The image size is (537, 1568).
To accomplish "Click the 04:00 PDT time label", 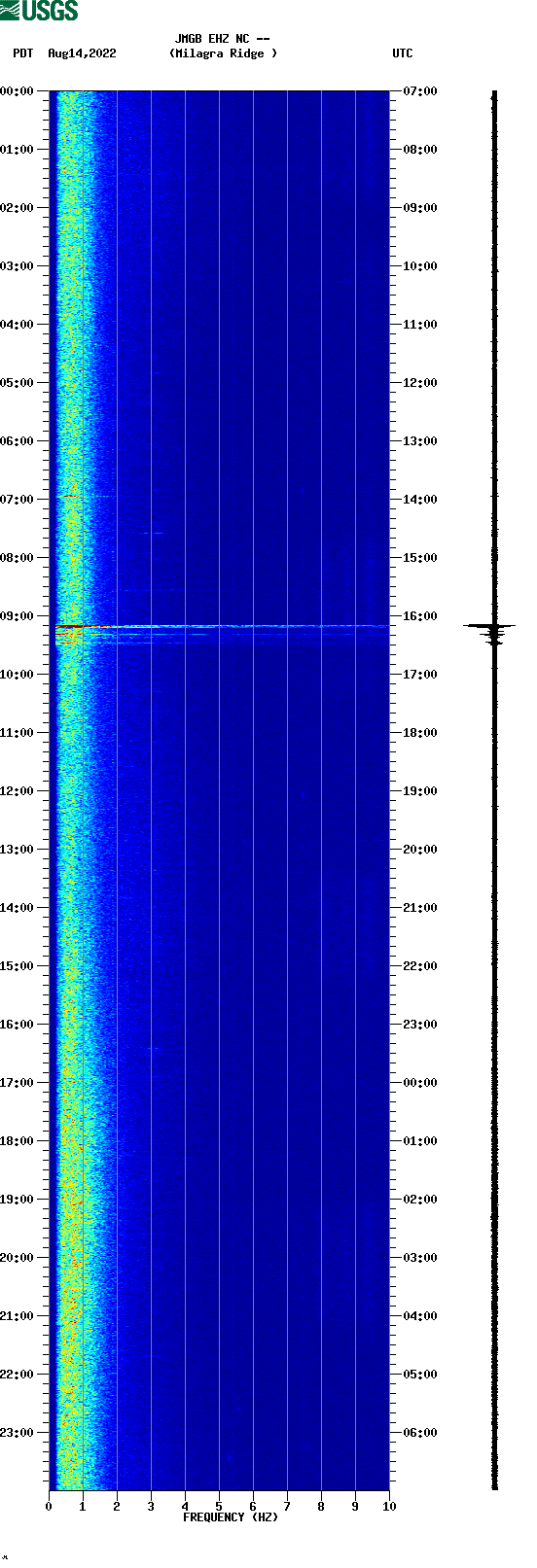I will click(x=18, y=325).
